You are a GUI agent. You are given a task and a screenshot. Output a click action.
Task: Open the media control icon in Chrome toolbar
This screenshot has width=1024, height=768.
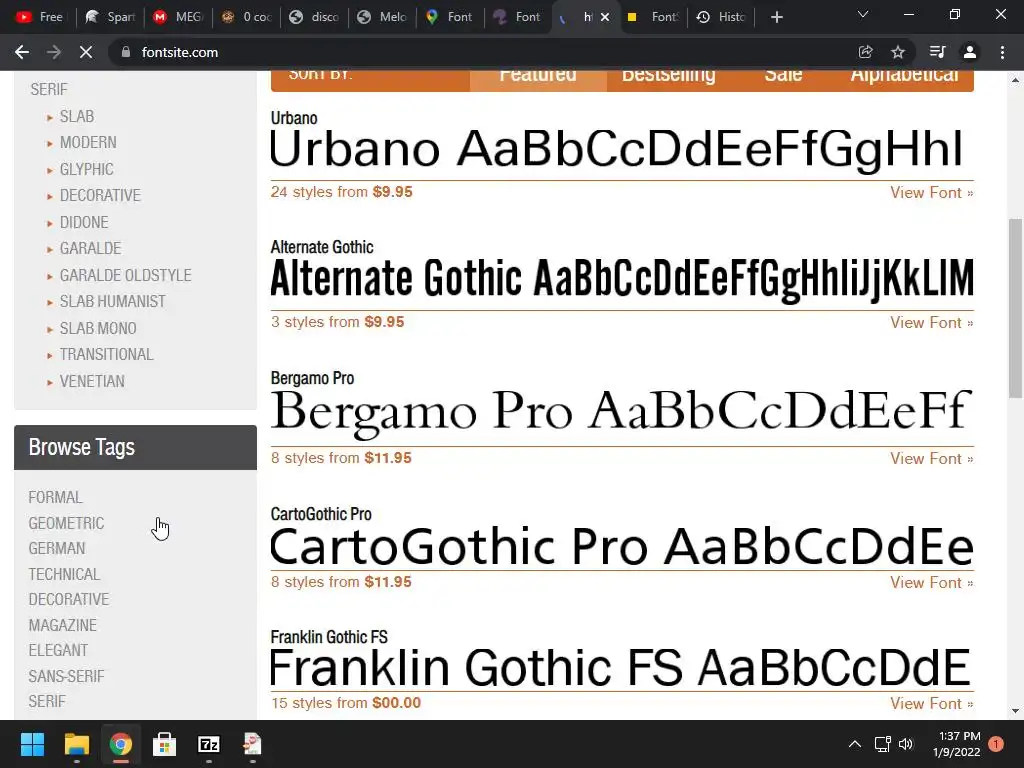click(937, 52)
